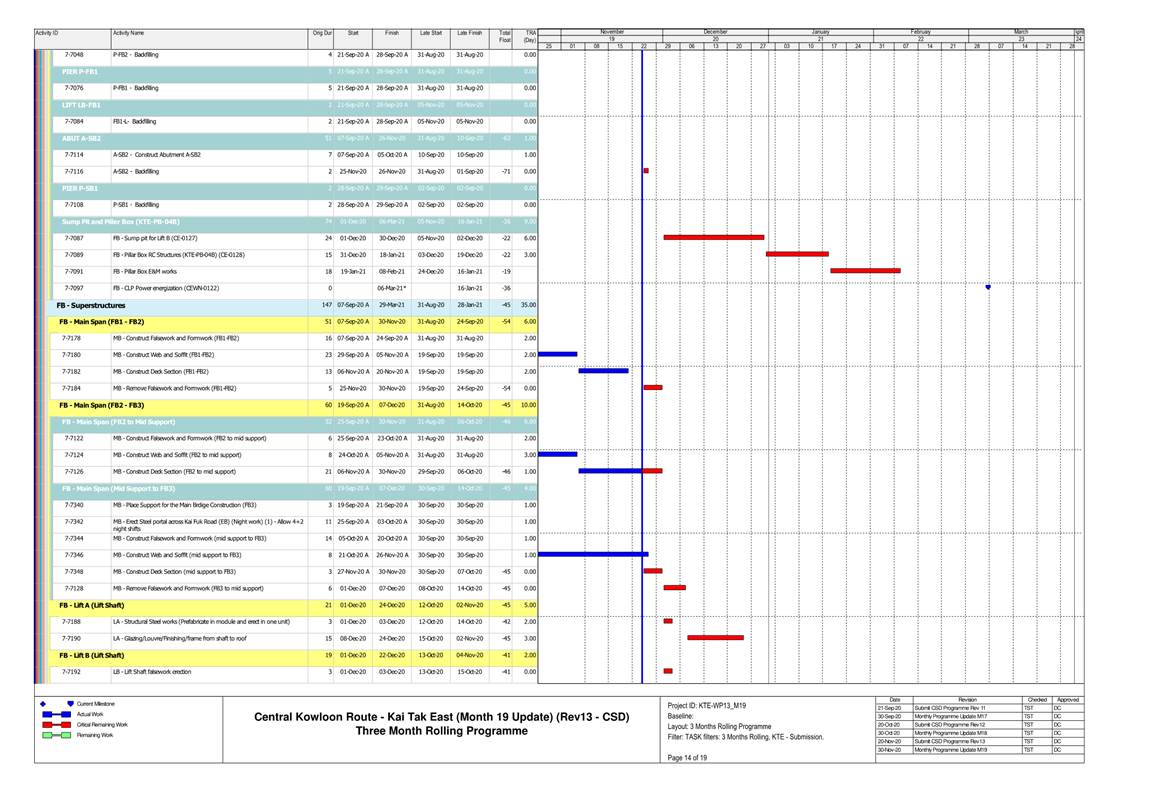Click the red bar for Sump pit for Lift B
1149x812 pixels.
(x=713, y=238)
